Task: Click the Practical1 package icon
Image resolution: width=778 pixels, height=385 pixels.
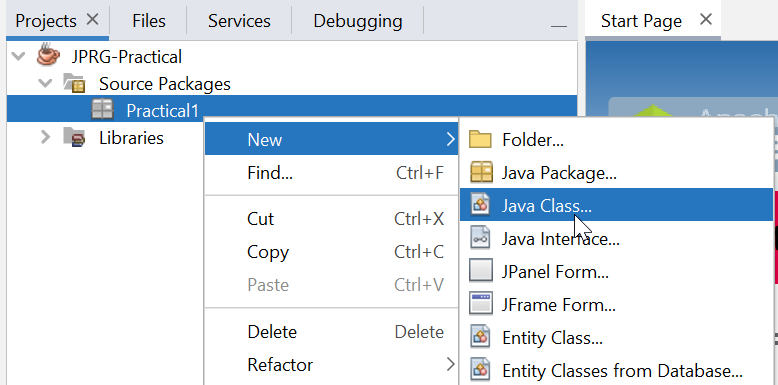Action: pos(103,109)
